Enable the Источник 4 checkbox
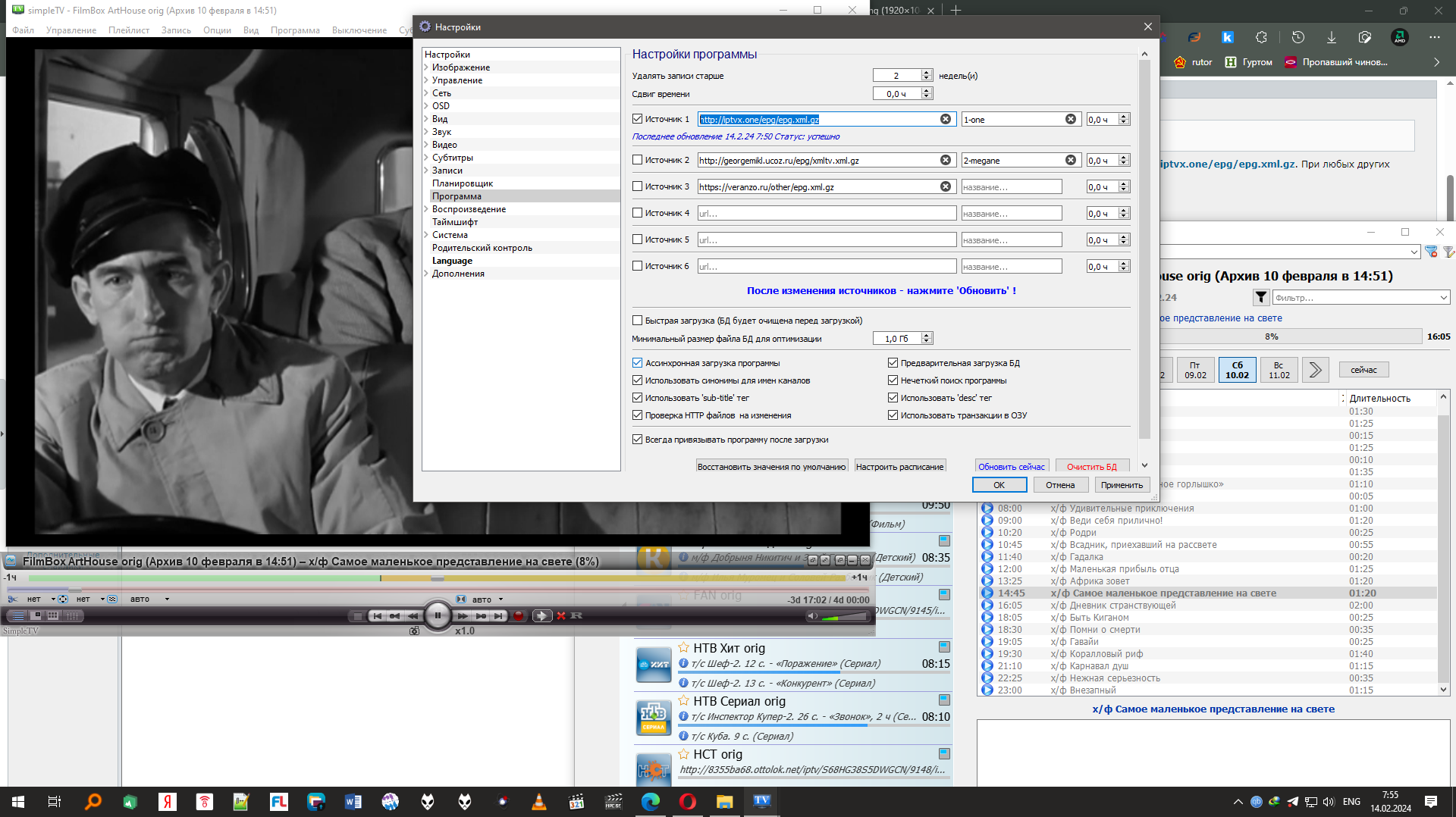1456x817 pixels. click(638, 213)
